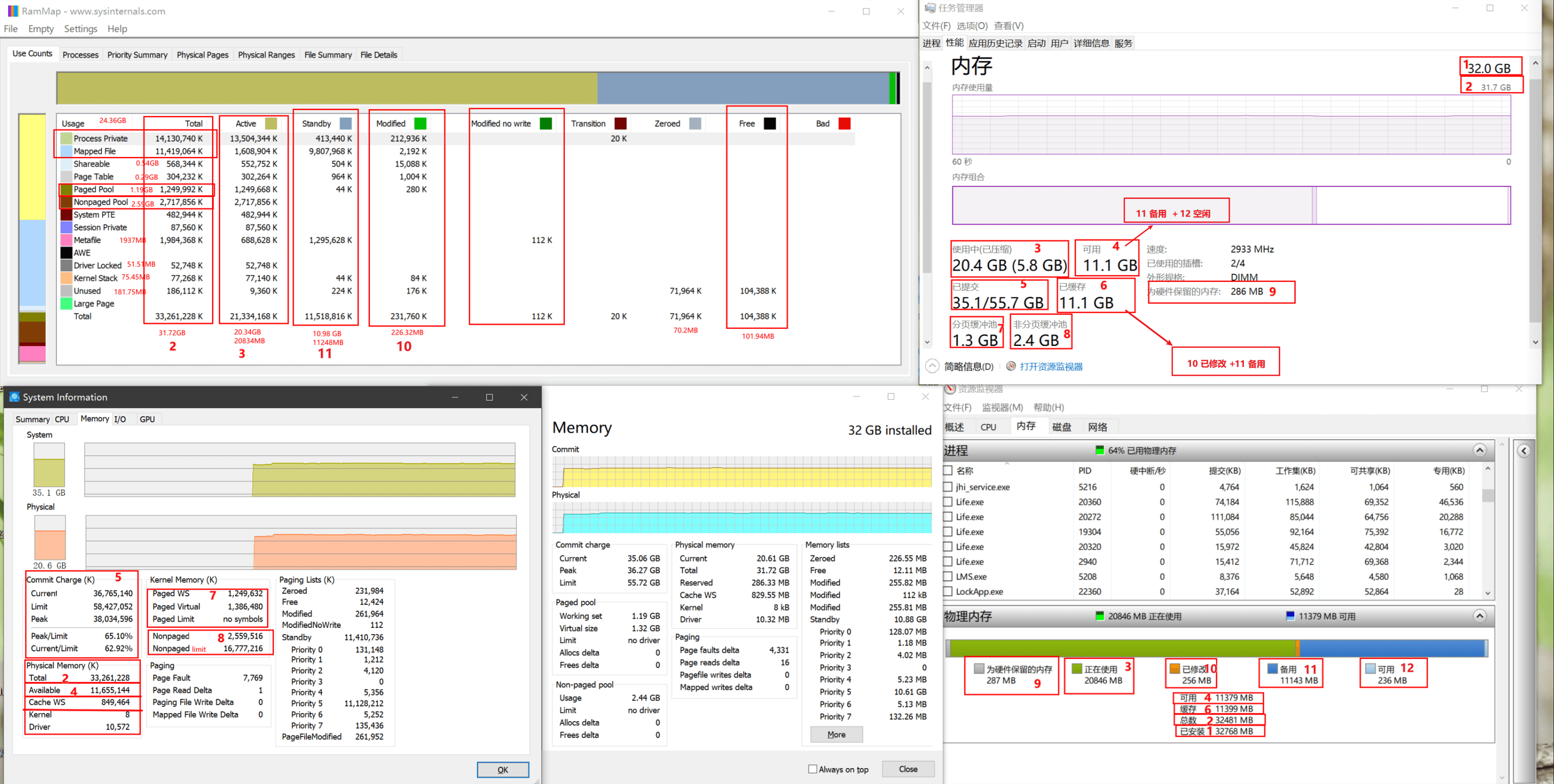Check the jhi_service.exe process checkbox

[948, 487]
